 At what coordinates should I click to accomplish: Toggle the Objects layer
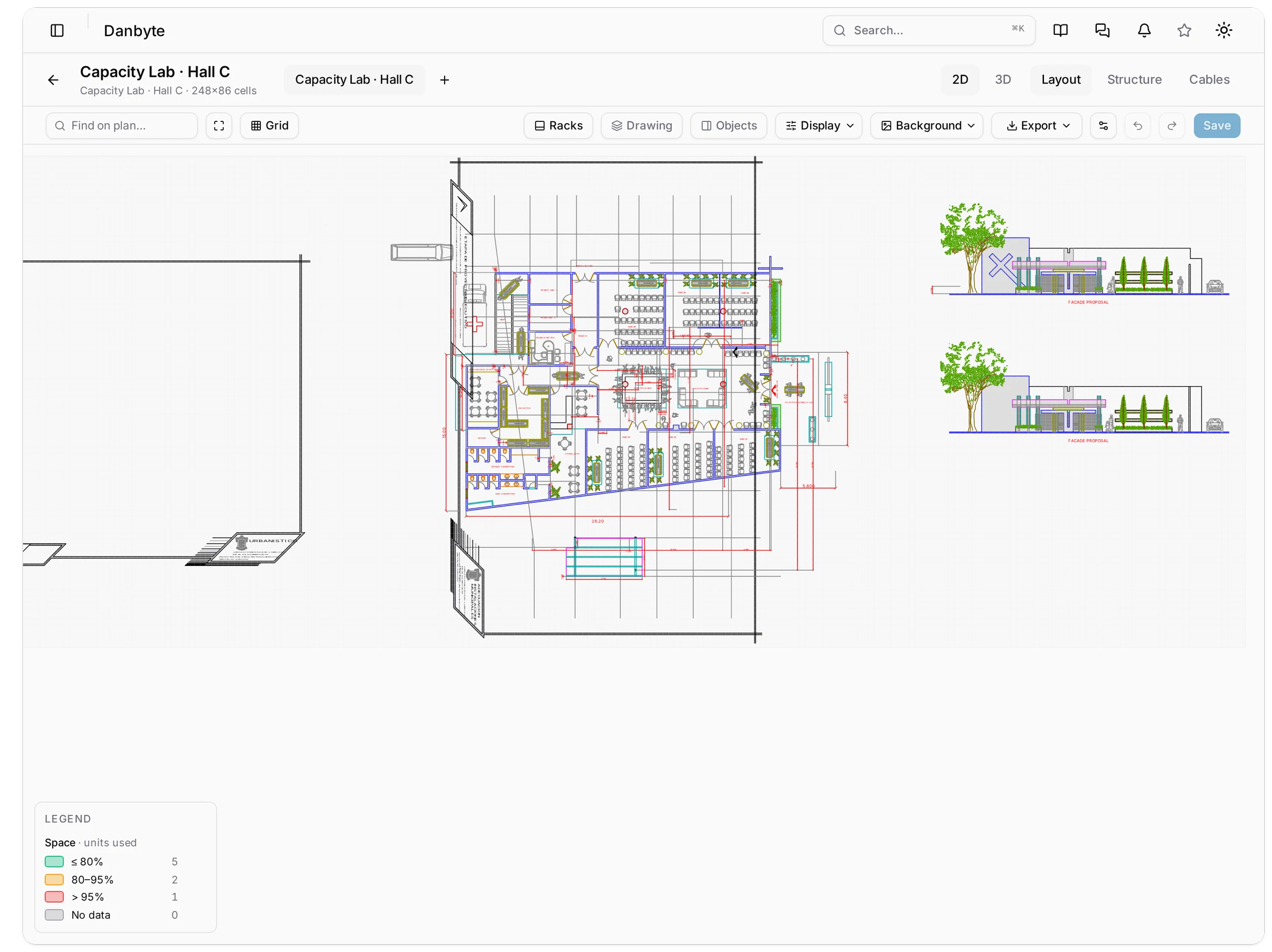[x=728, y=125]
